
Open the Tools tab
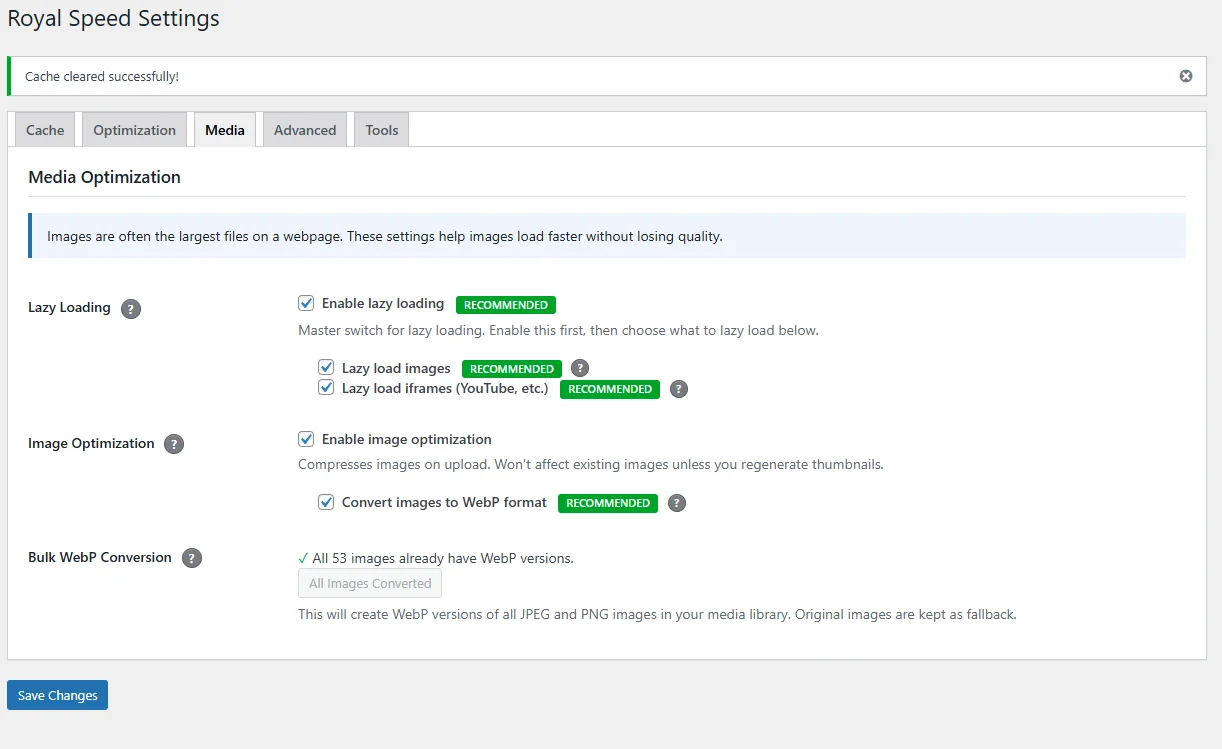[380, 130]
